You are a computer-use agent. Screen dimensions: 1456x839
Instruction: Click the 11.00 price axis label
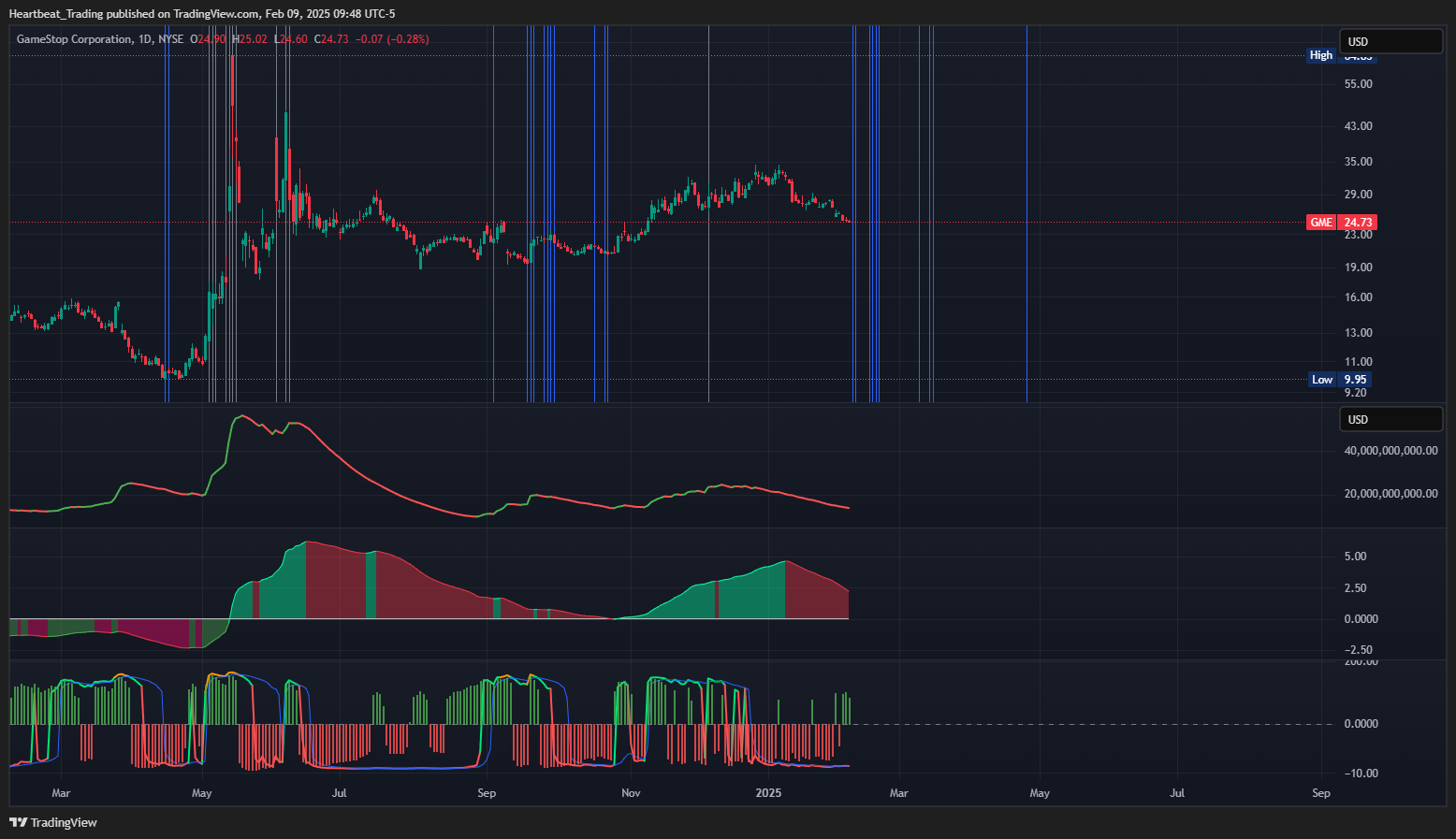(x=1358, y=362)
